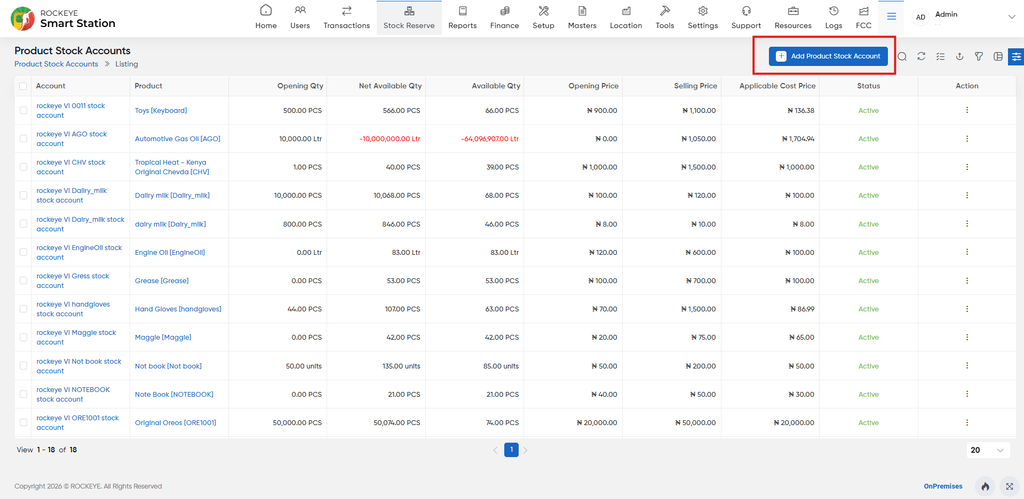Screen dimensions: 1024x499
Task: Go to pagination page 1
Action: coord(511,450)
